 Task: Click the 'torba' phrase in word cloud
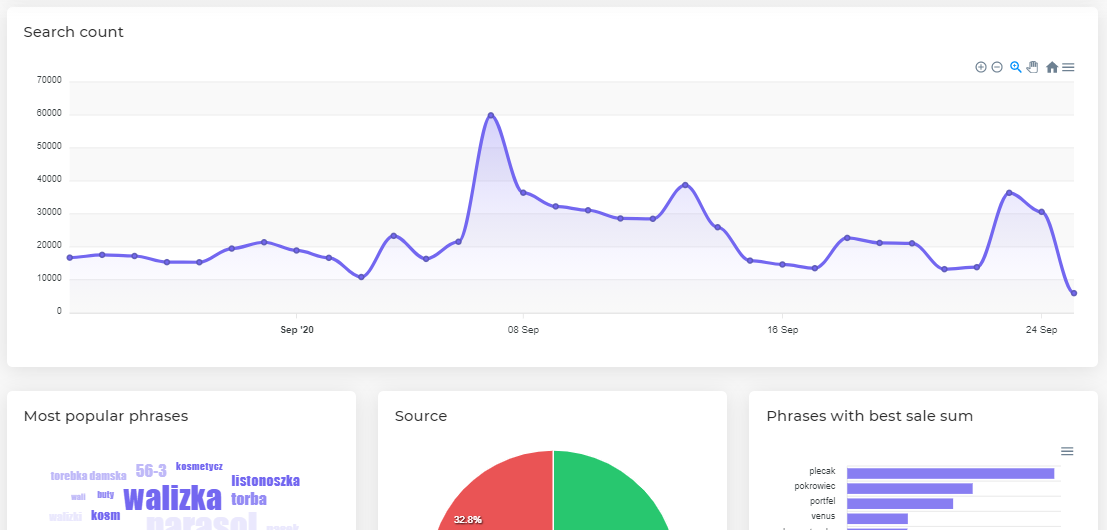(249, 500)
